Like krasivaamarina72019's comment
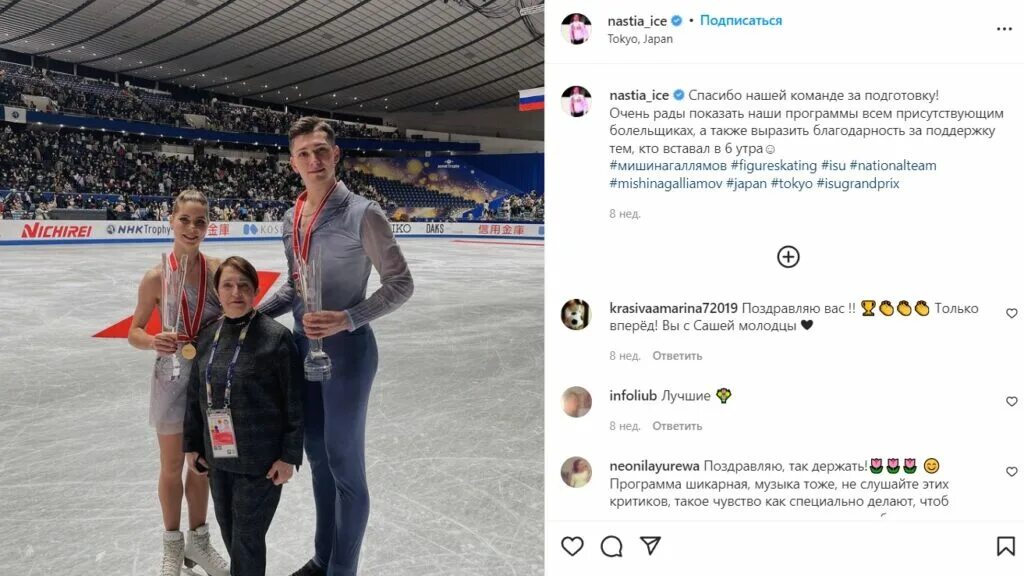 [1012, 313]
